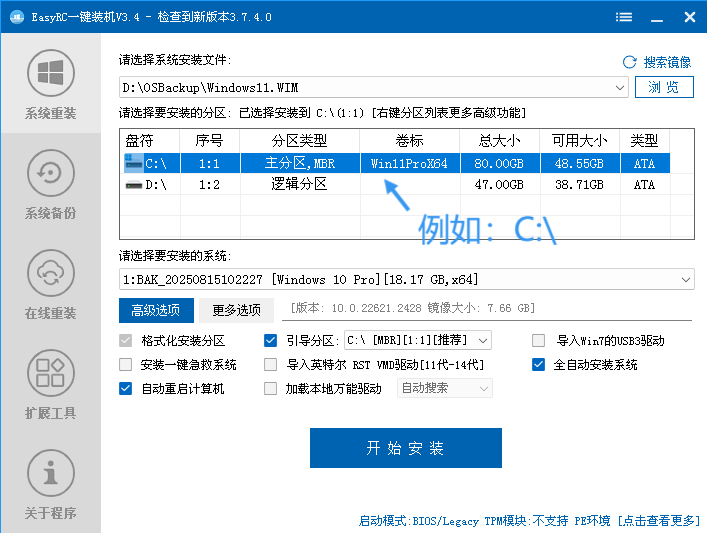707x533 pixels.
Task: Open the 在线重装 (online reinstall) cloud icon
Action: (x=50, y=273)
